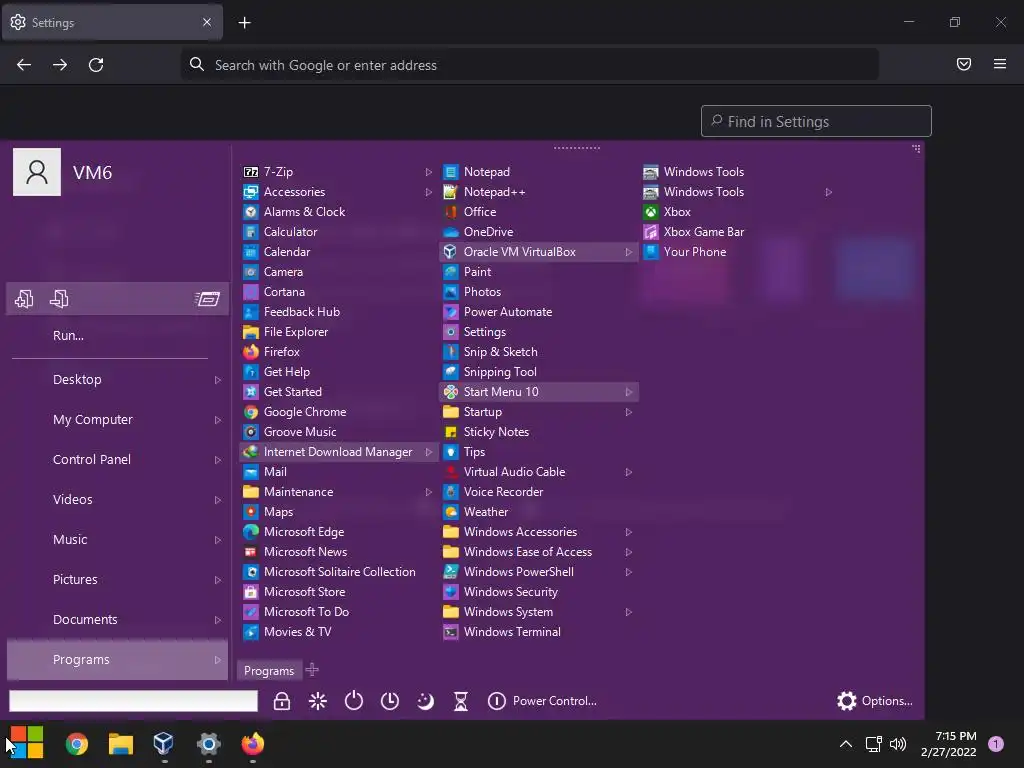Open a new browser tab

tap(244, 23)
